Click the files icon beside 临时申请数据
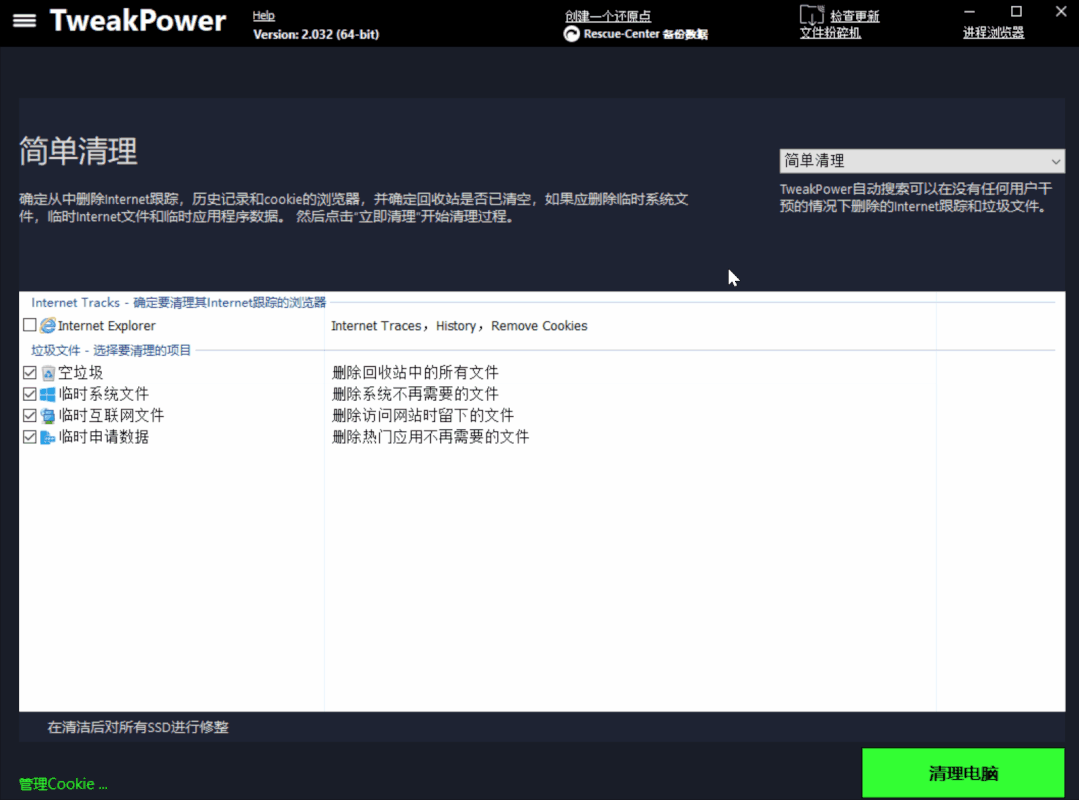Viewport: 1079px width, 800px height. 48,436
